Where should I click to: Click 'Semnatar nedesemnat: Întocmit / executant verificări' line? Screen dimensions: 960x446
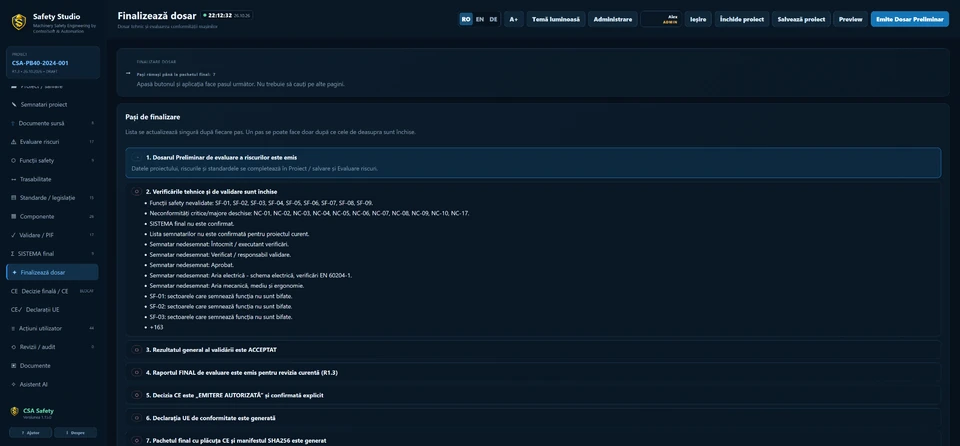coord(219,244)
